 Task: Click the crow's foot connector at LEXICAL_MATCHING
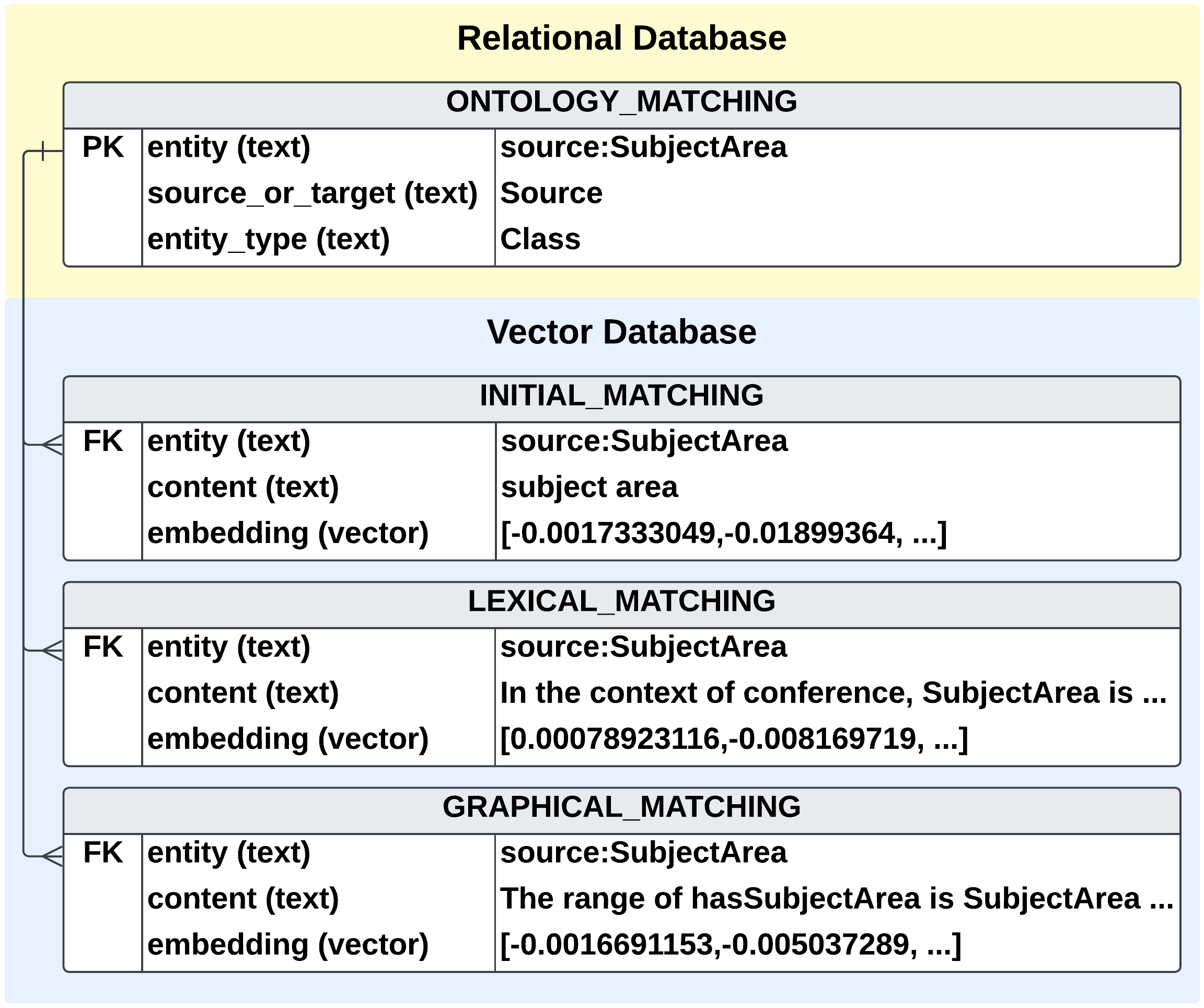pyautogui.click(x=52, y=651)
